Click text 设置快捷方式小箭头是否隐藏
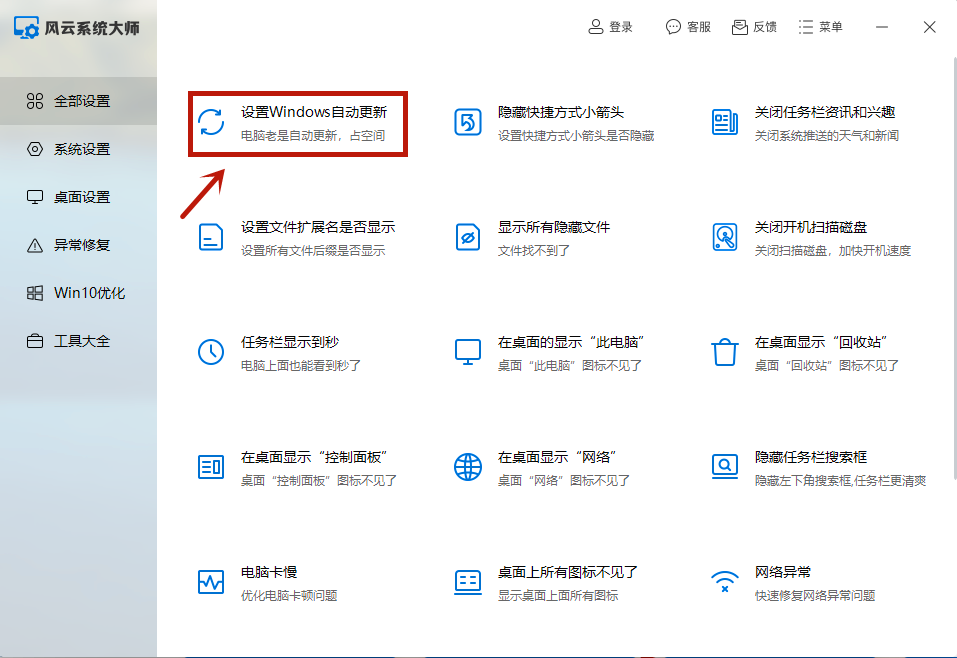957x658 pixels. [x=576, y=136]
